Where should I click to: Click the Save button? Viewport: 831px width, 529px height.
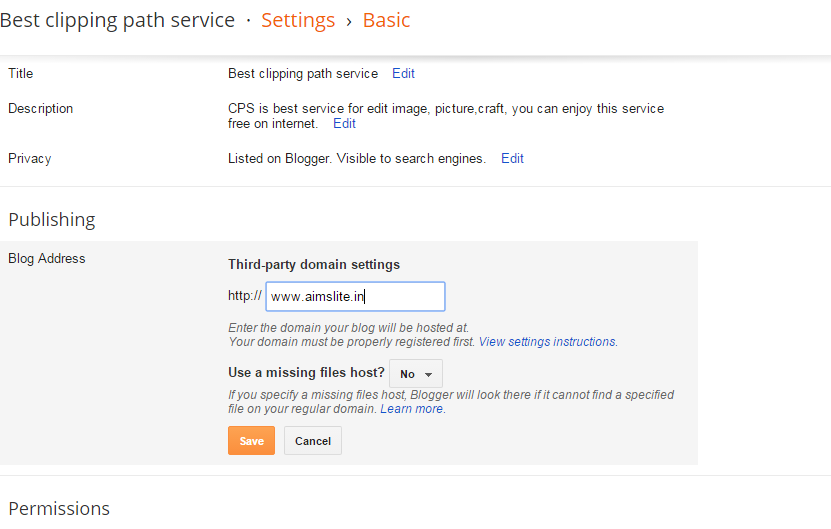pos(251,441)
